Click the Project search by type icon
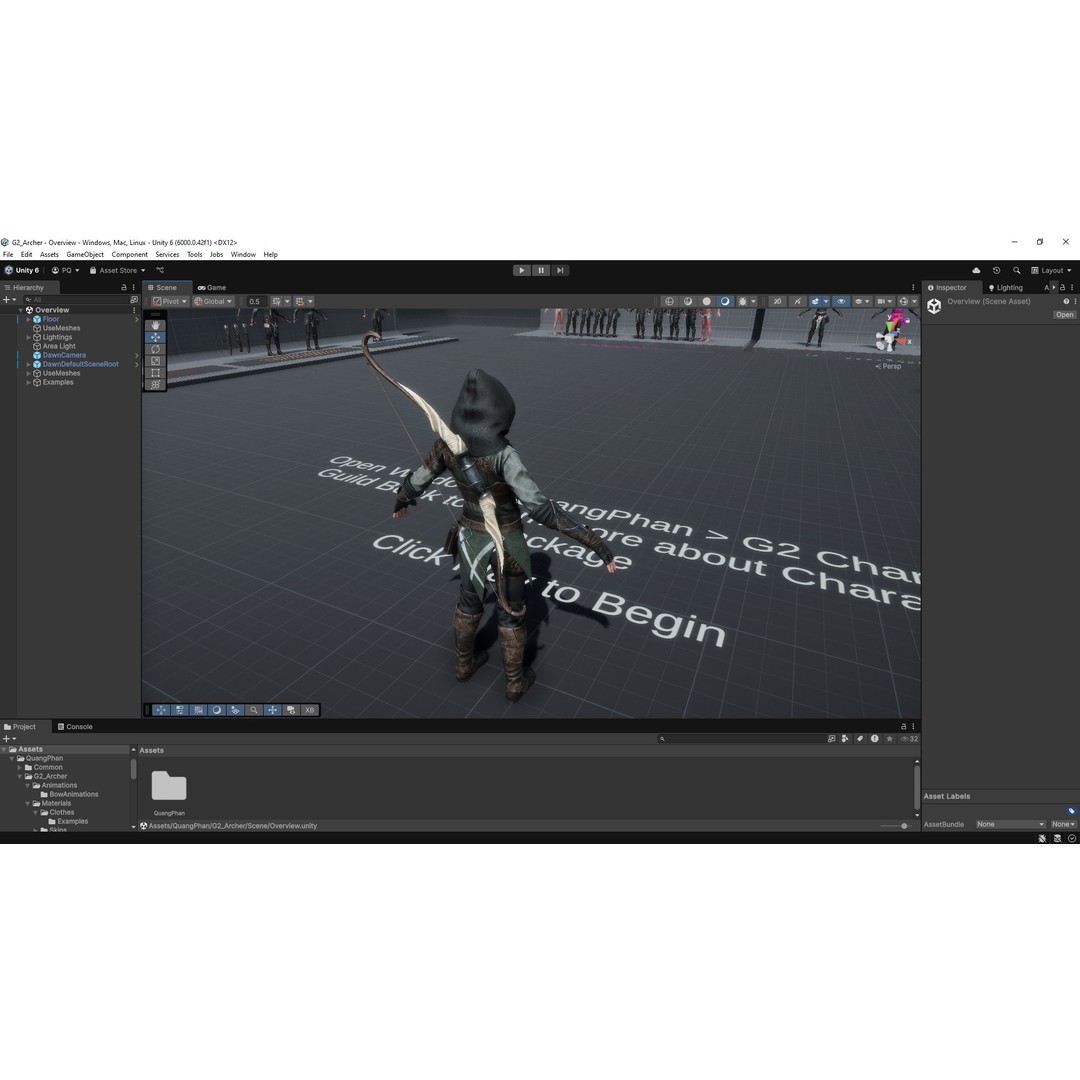This screenshot has width=1080, height=1080. [845, 738]
